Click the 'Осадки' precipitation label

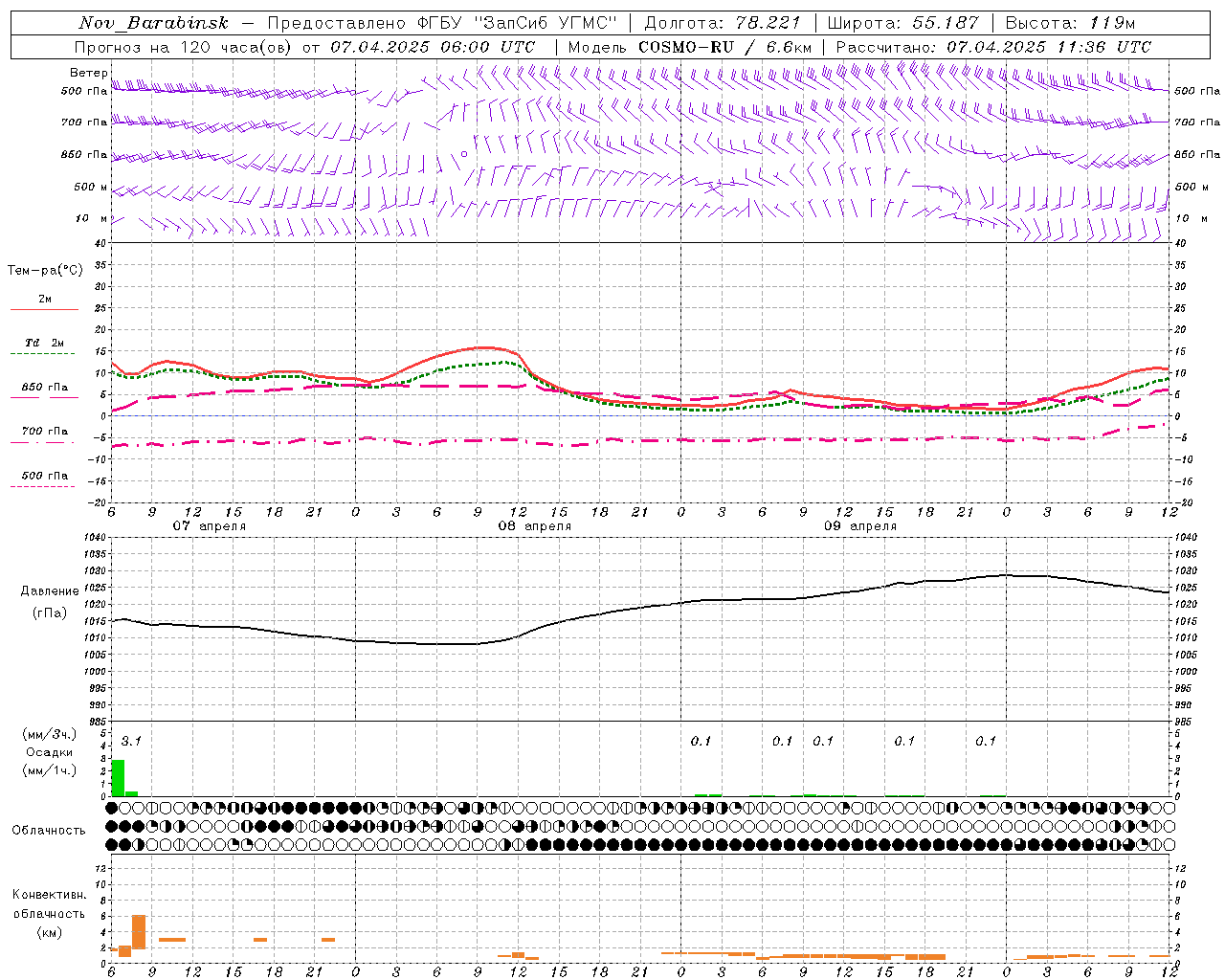(x=49, y=752)
